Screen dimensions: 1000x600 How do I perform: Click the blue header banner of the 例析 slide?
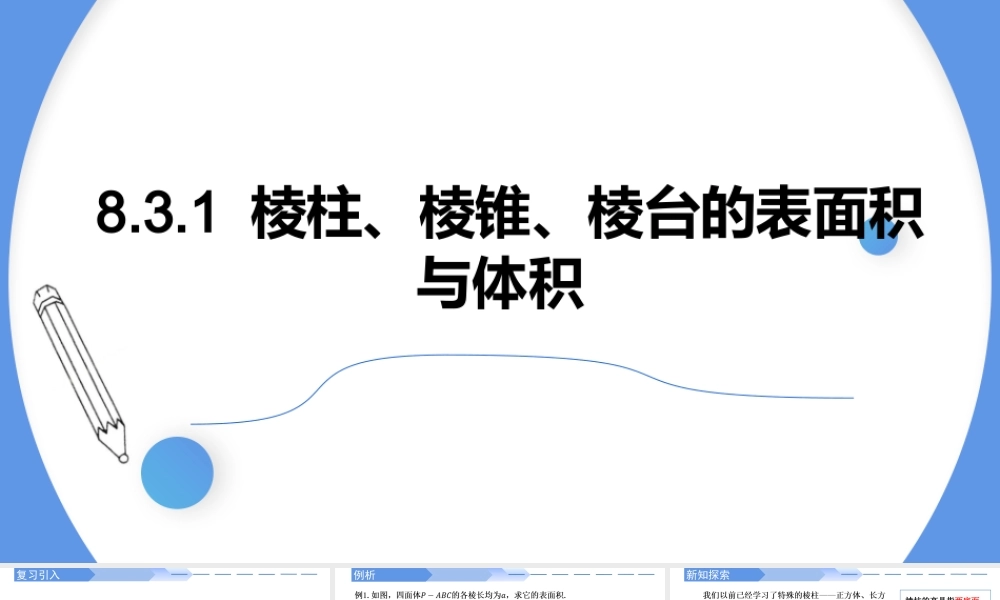click(x=440, y=574)
